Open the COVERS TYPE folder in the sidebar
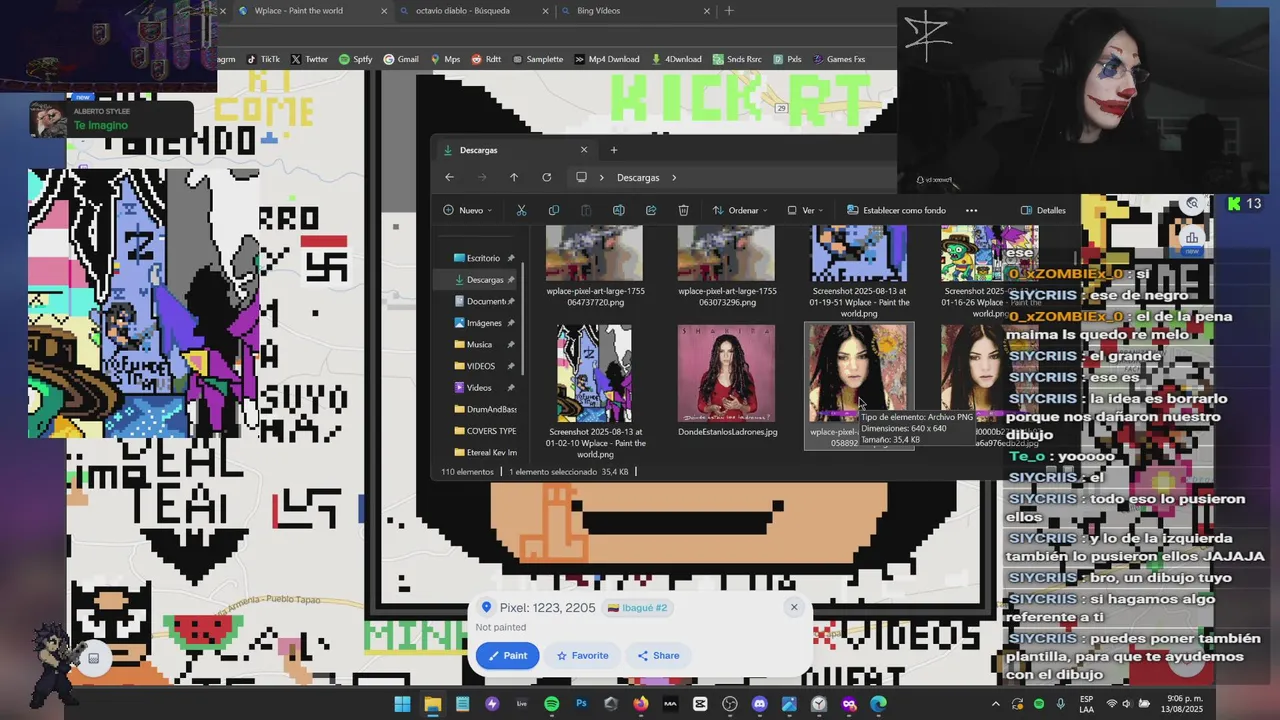The image size is (1280, 720). pyautogui.click(x=485, y=430)
